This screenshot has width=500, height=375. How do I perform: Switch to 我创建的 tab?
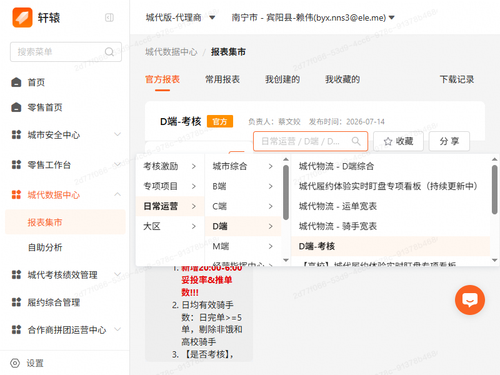282,79
